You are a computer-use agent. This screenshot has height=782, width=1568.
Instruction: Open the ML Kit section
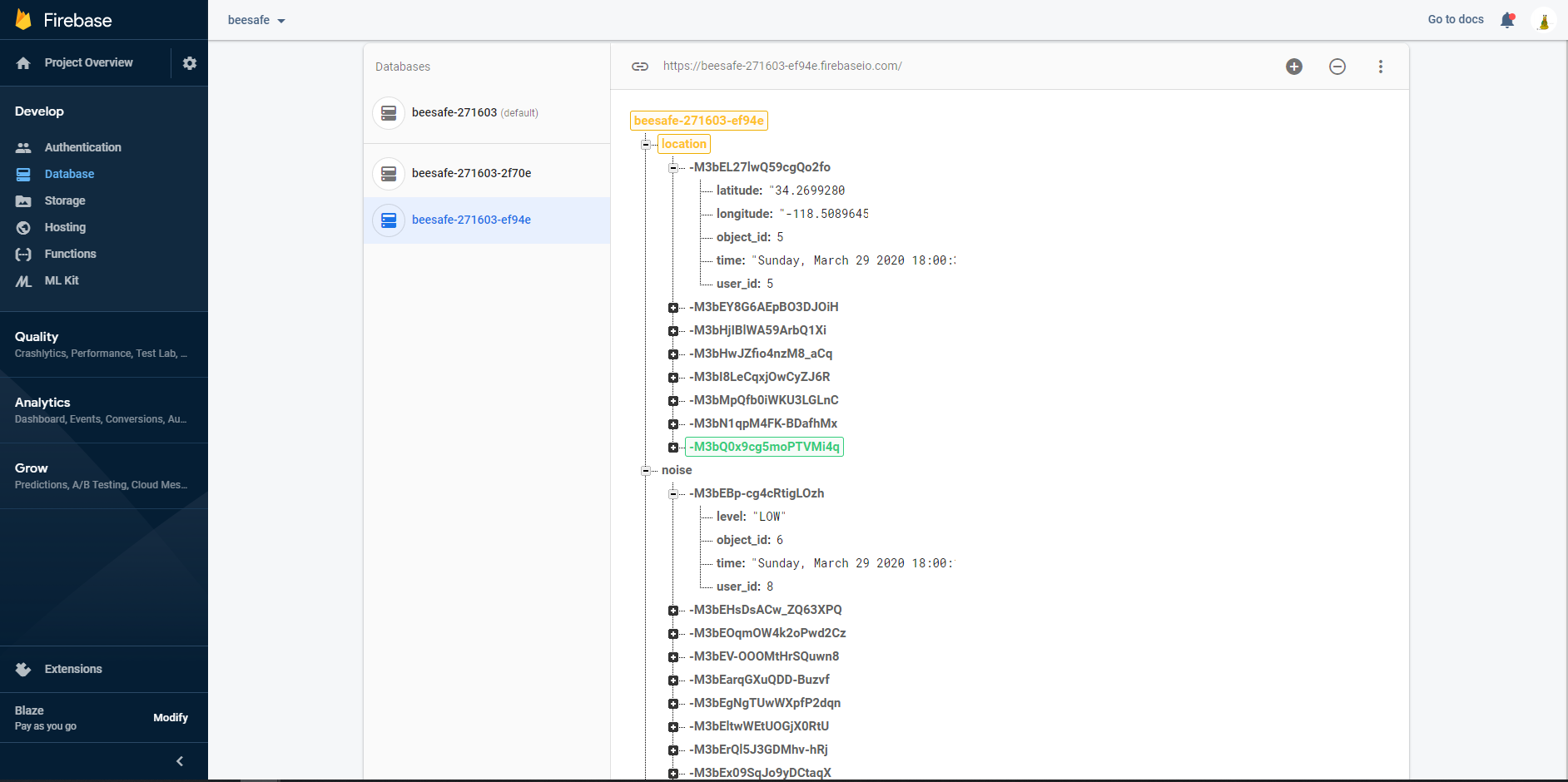point(62,280)
